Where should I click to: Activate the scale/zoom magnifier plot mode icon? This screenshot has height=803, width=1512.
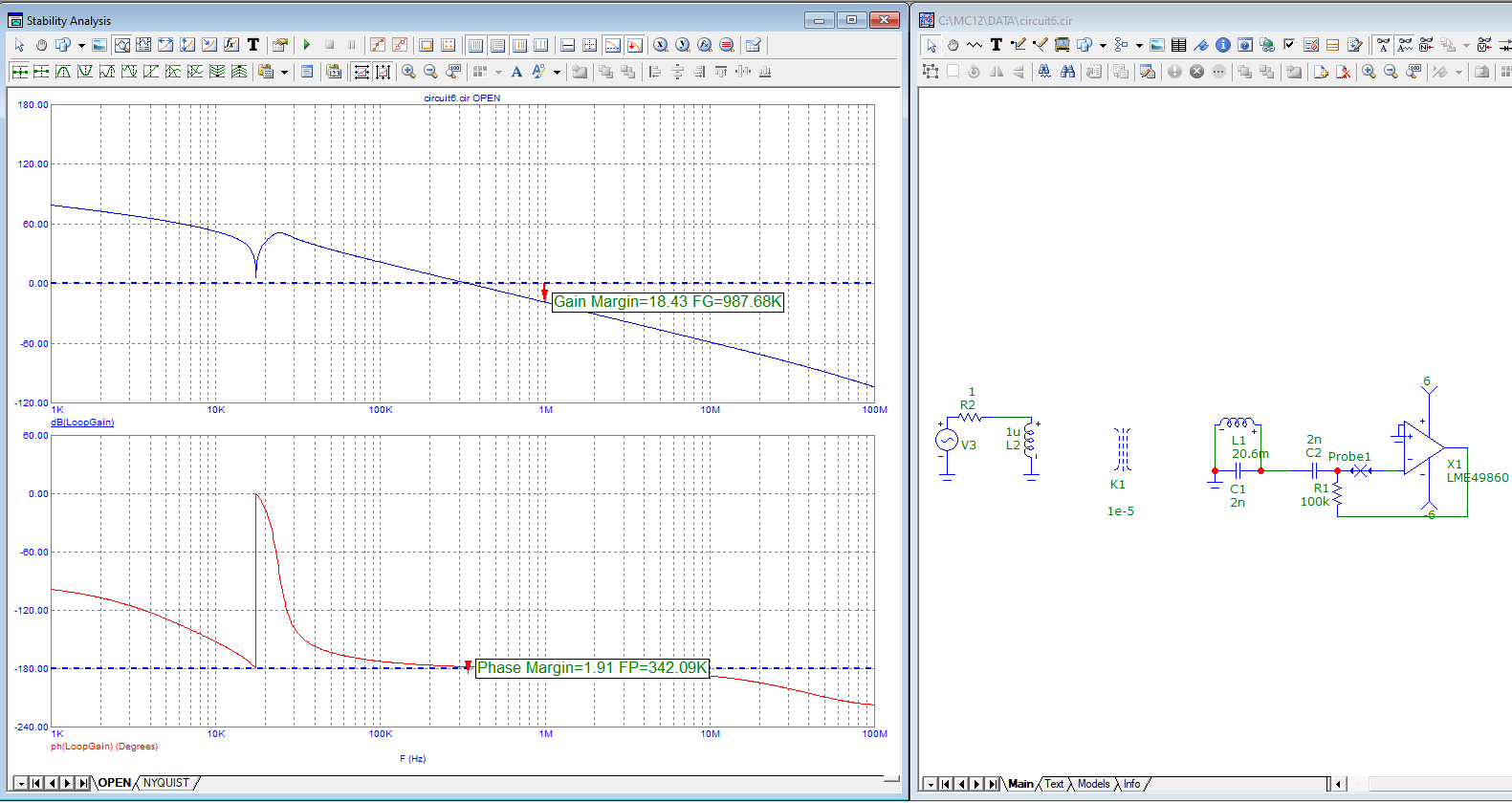point(121,45)
